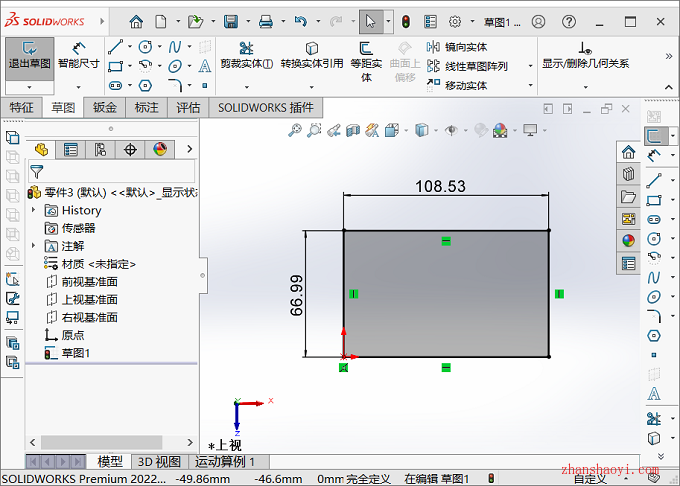The height and width of the screenshot is (486, 680).
Task: Click Mirror Entities (镜向实体)
Action: coord(457,47)
